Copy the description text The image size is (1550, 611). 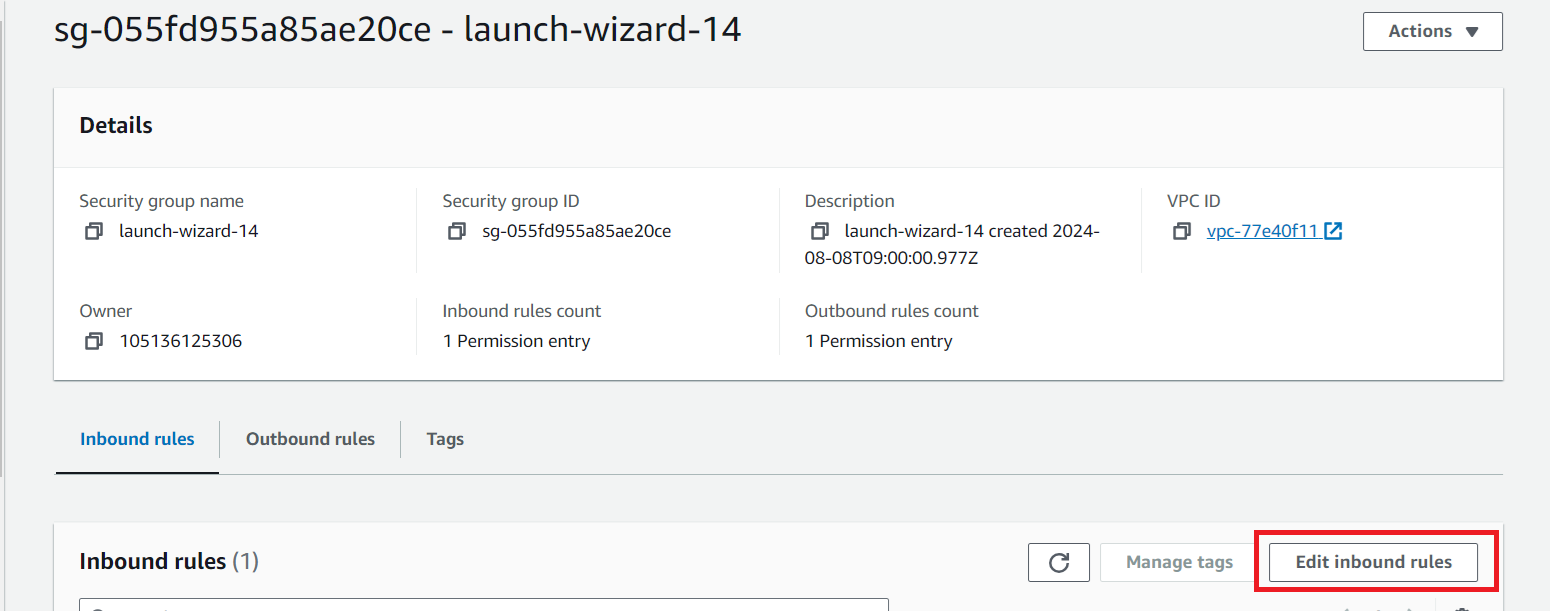tap(819, 232)
